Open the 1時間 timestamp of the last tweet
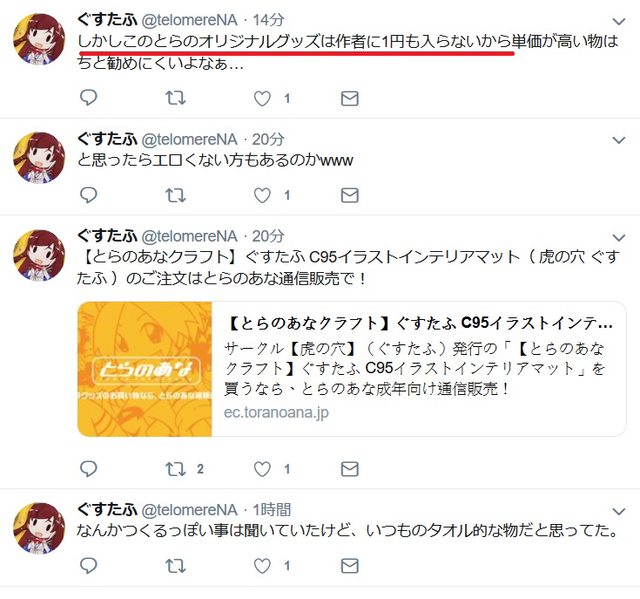Screen dimensions: 640x599 271,510
